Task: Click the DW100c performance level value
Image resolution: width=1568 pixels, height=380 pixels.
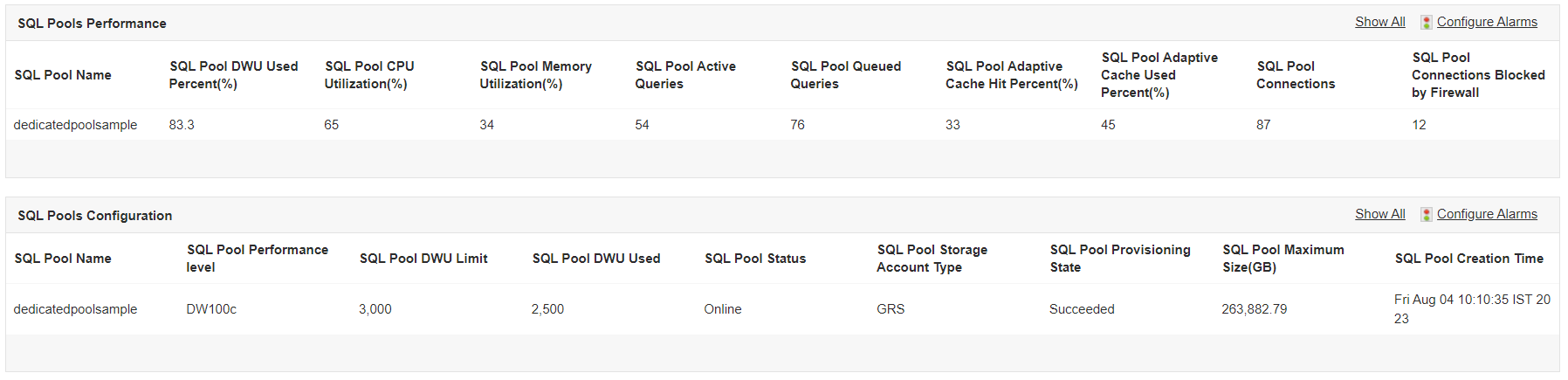Action: 211,309
